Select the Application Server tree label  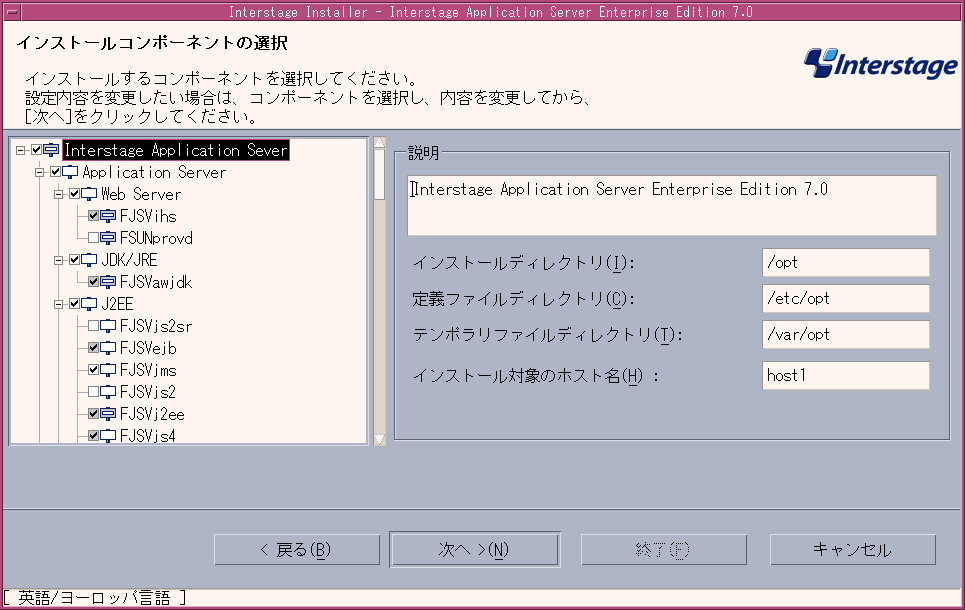154,172
